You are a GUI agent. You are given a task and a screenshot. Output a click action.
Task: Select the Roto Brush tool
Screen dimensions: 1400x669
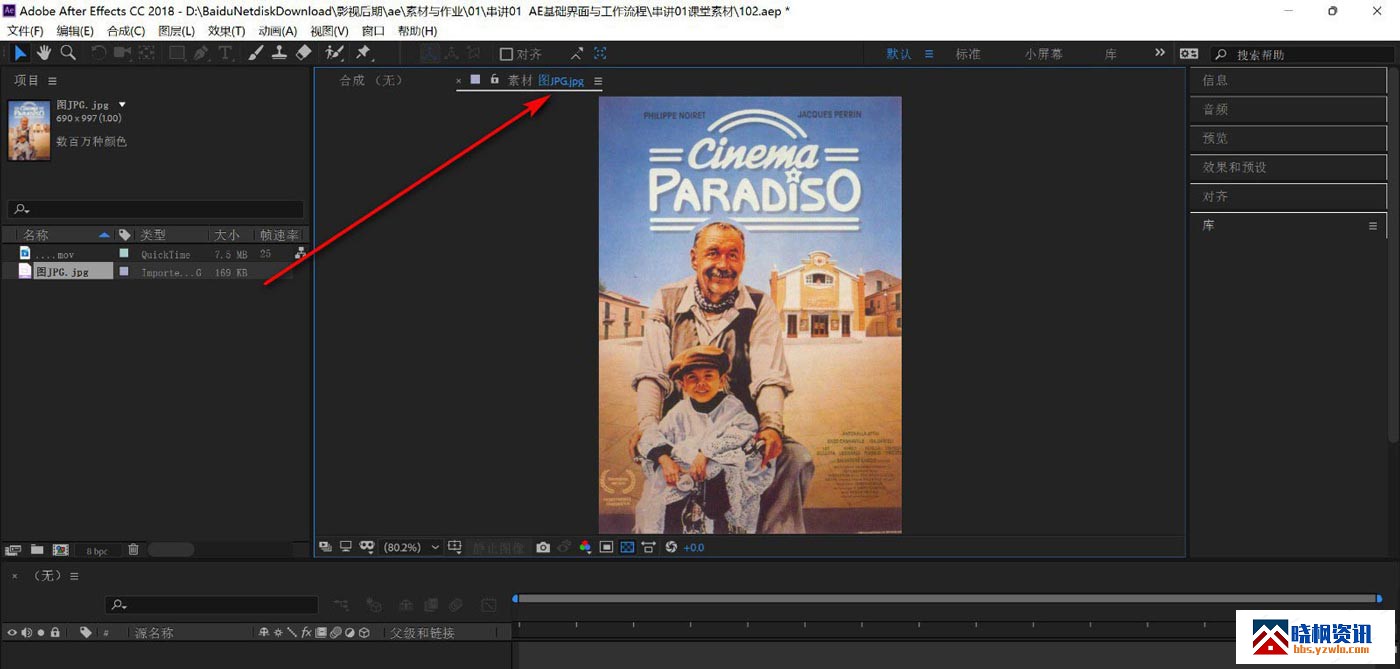(x=335, y=53)
